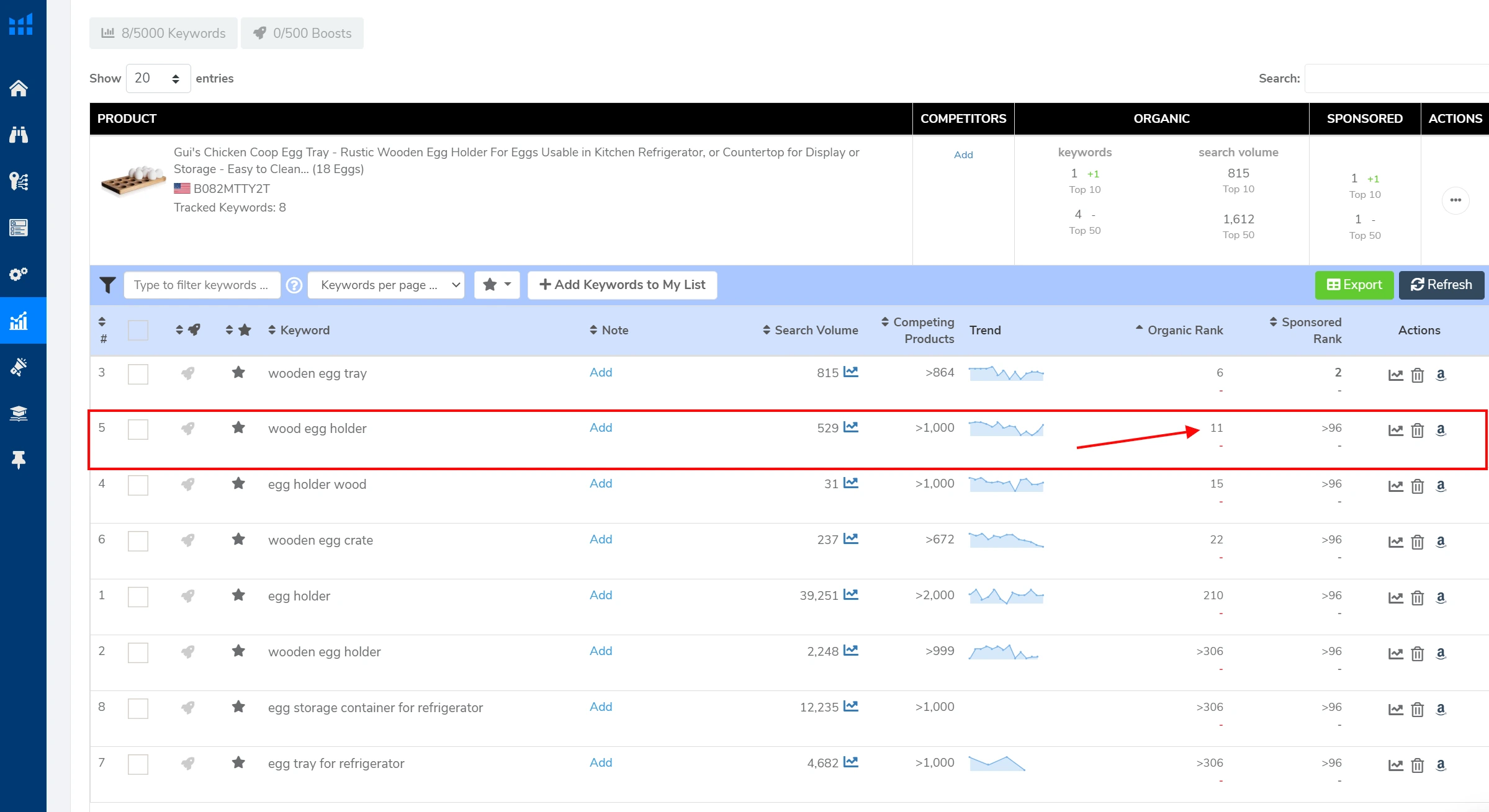Click into the keyword filter text field
1489x812 pixels.
(202, 285)
